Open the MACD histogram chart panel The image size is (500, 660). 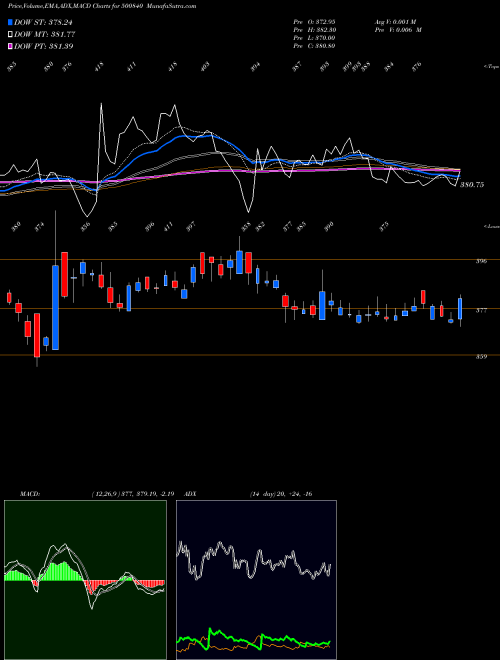point(85,580)
